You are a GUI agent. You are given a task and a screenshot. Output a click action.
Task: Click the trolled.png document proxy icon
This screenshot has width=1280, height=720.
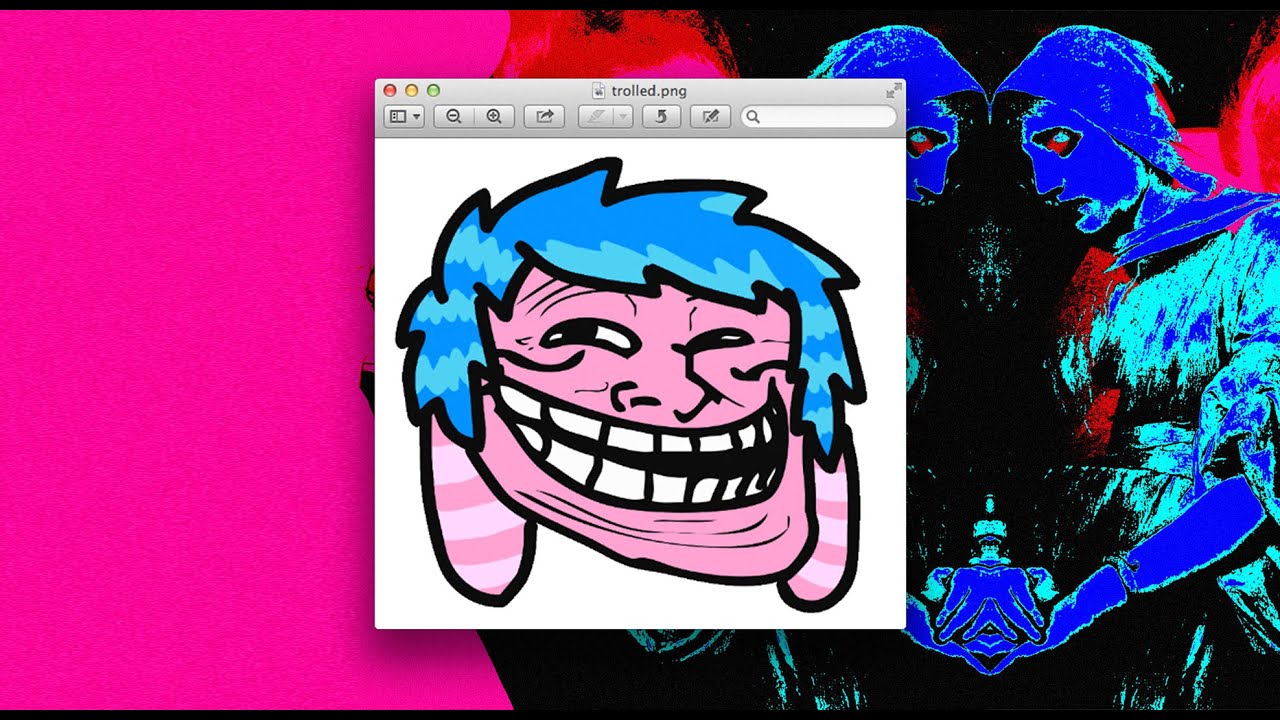click(x=599, y=91)
